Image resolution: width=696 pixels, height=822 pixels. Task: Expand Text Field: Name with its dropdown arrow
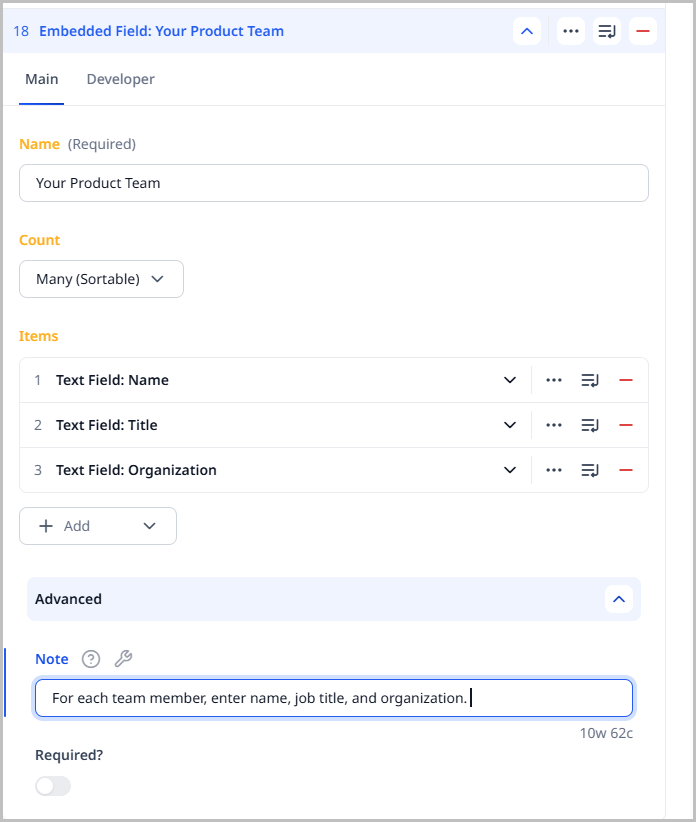[510, 380]
